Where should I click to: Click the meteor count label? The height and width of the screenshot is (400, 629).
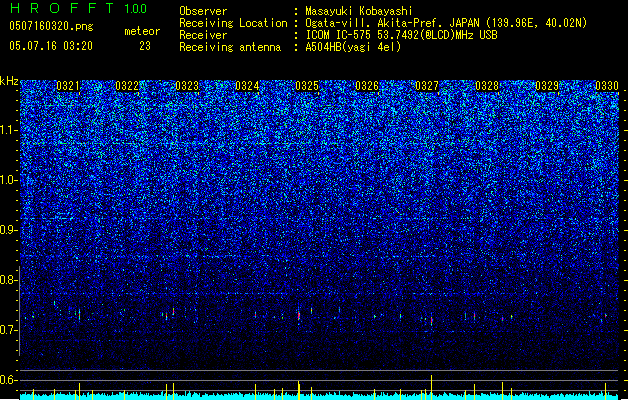click(x=142, y=31)
